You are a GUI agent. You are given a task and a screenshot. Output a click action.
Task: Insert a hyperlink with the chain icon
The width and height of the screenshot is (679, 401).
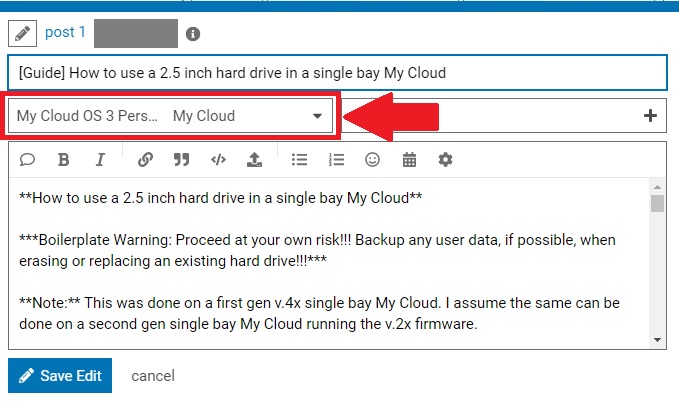click(x=145, y=160)
